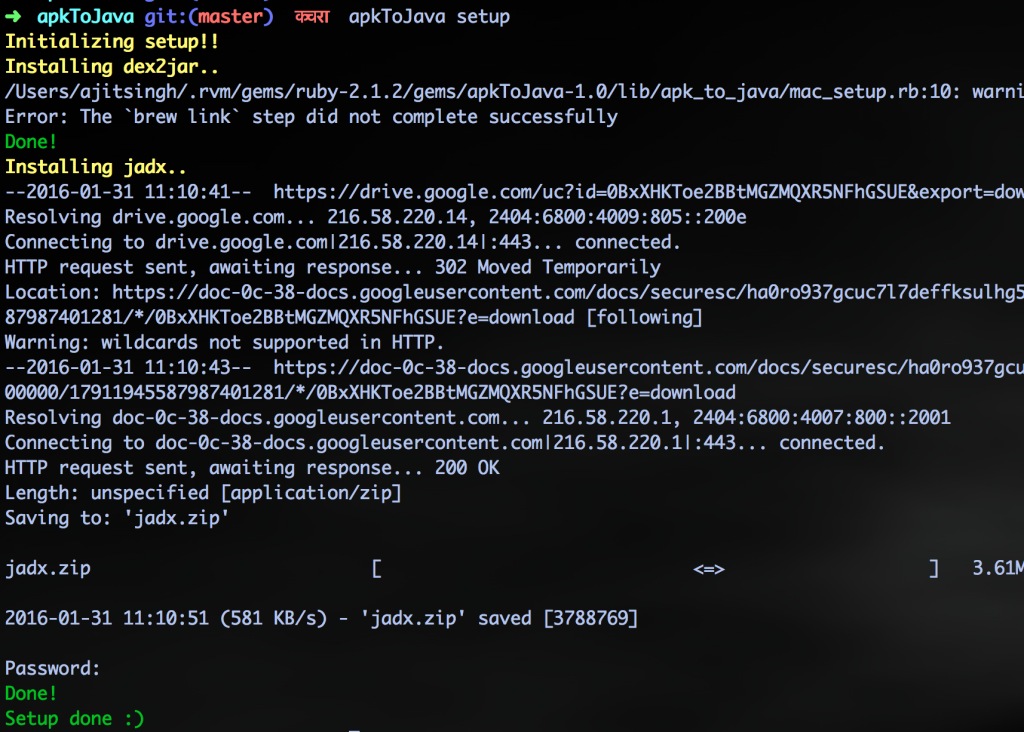Click the 'Installing dex2jar..' line
Viewport: 1024px width, 732px height.
(112, 67)
